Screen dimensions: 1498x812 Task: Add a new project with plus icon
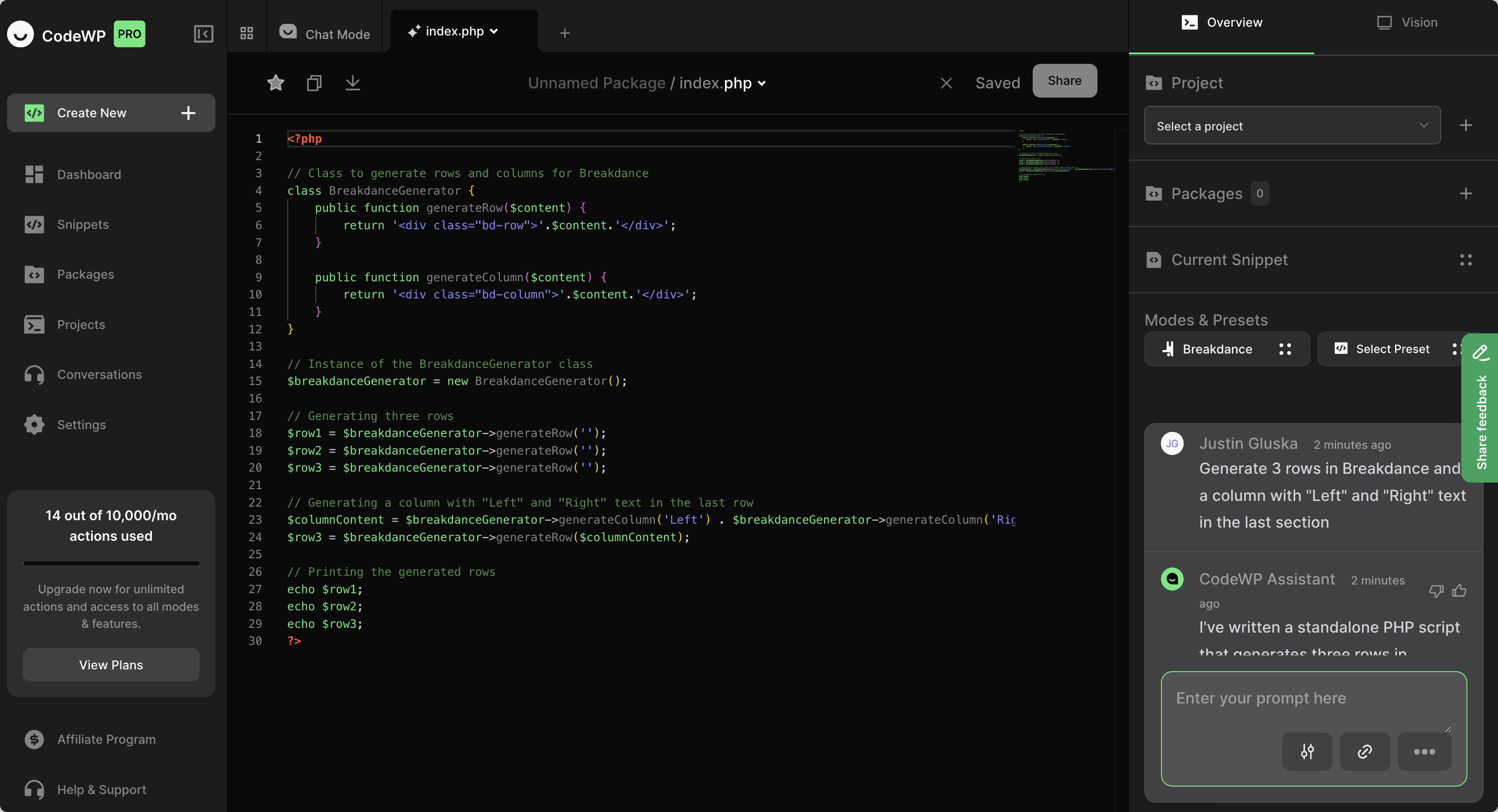1466,125
